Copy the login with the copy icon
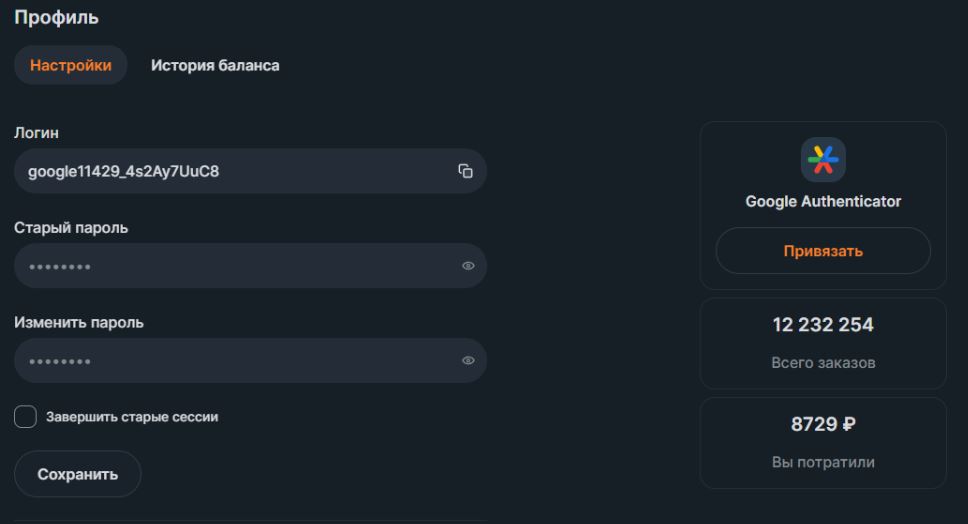 [465, 171]
